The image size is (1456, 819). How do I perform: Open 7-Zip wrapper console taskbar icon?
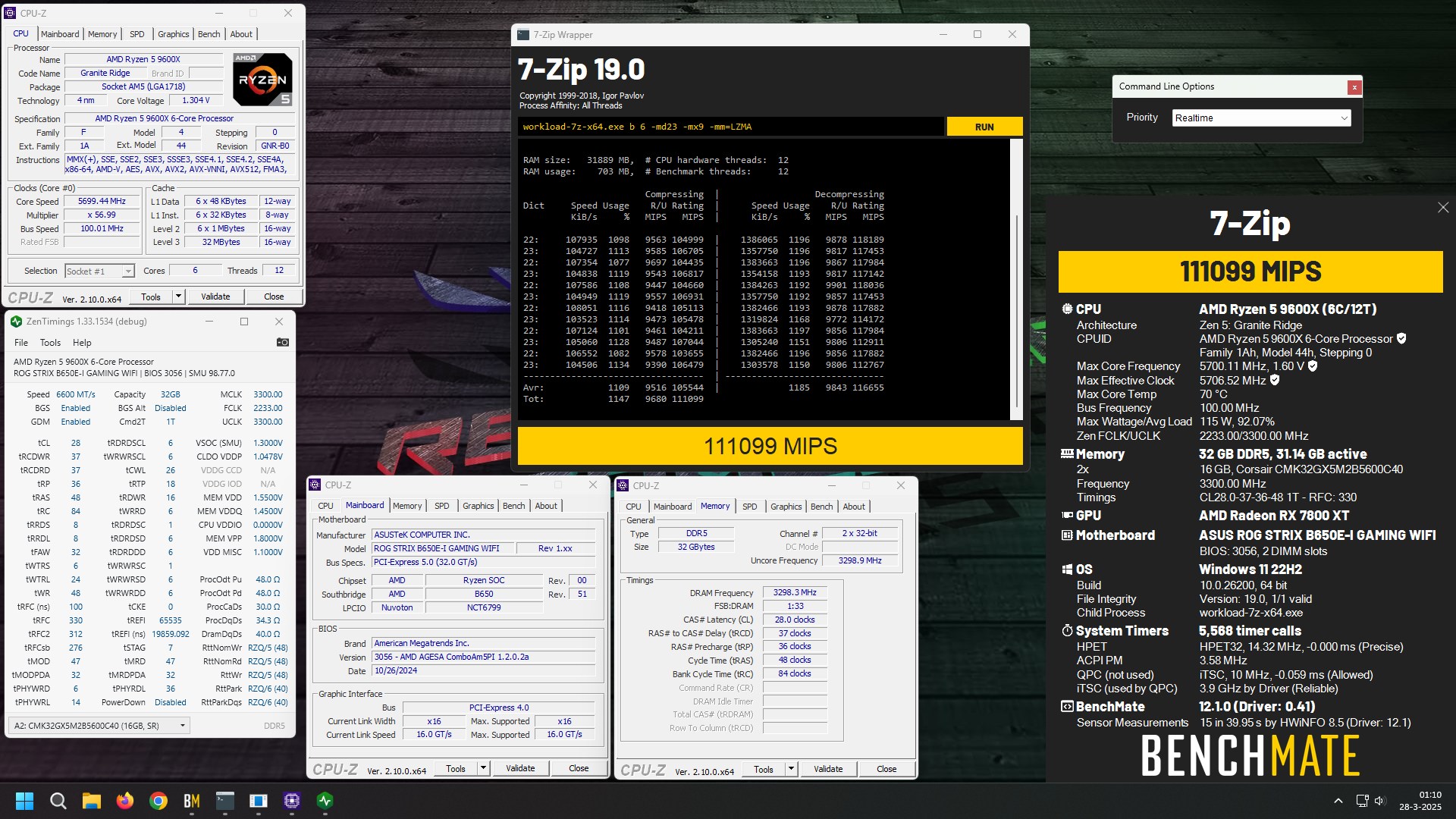click(x=225, y=801)
